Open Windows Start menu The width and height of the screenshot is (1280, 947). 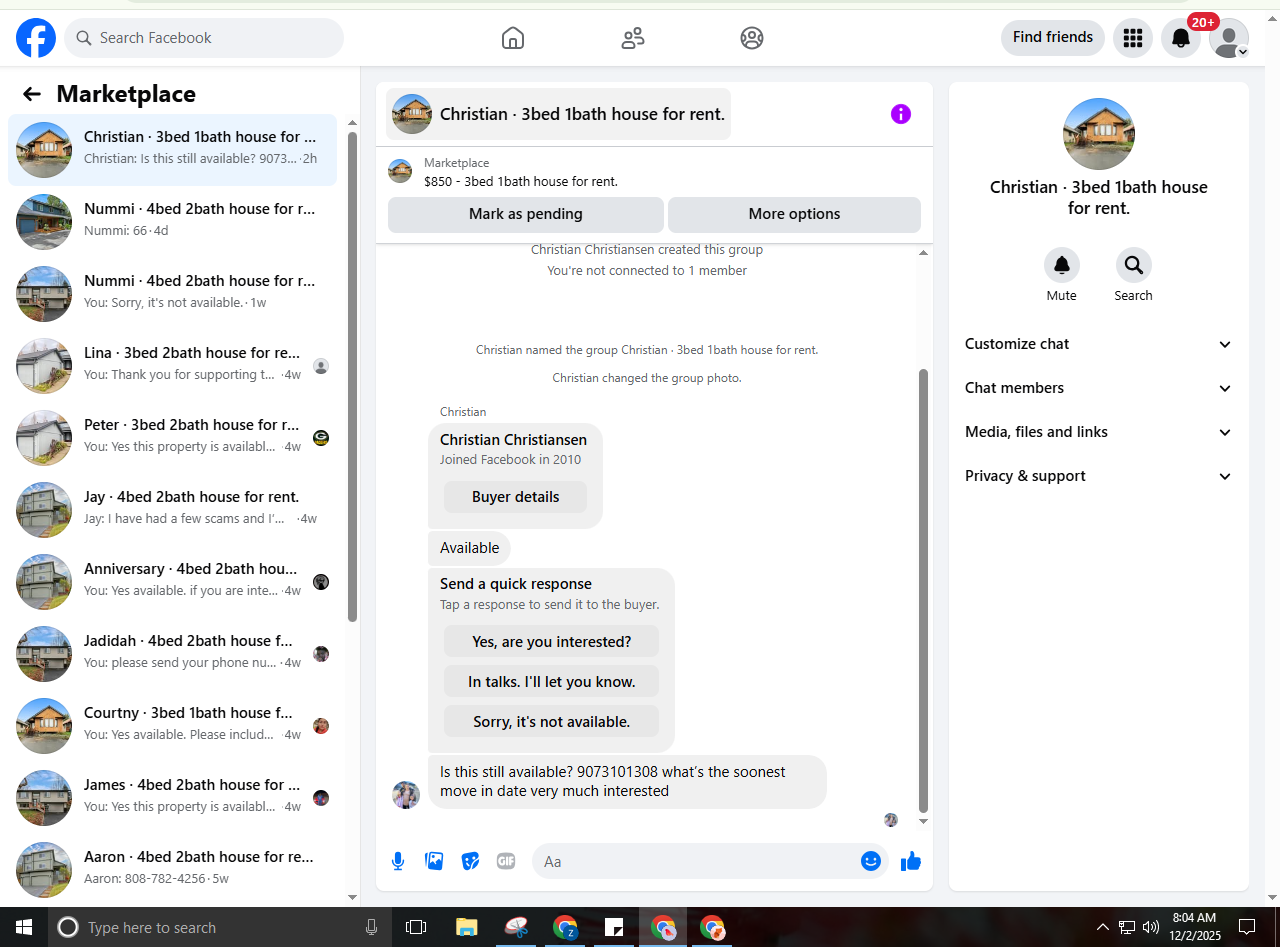[x=24, y=927]
